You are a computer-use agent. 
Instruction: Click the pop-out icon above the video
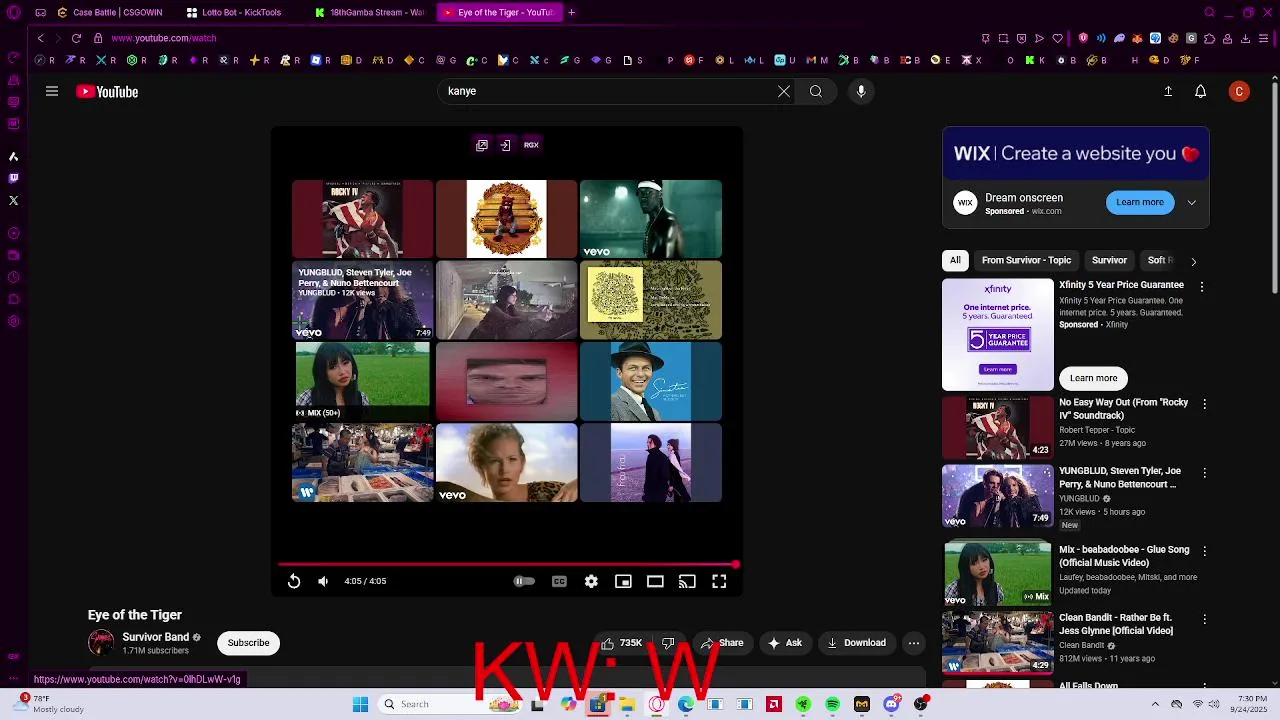482,145
